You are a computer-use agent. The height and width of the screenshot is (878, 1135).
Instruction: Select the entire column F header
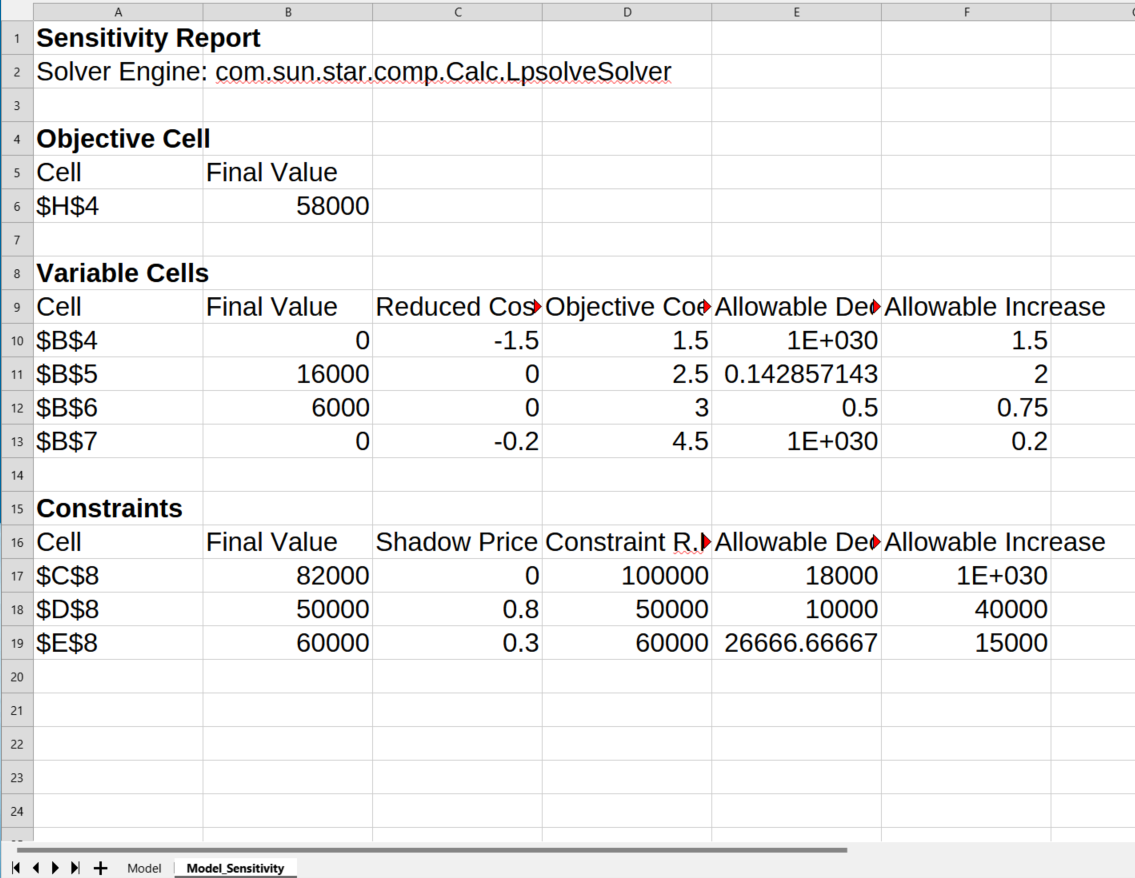(966, 11)
